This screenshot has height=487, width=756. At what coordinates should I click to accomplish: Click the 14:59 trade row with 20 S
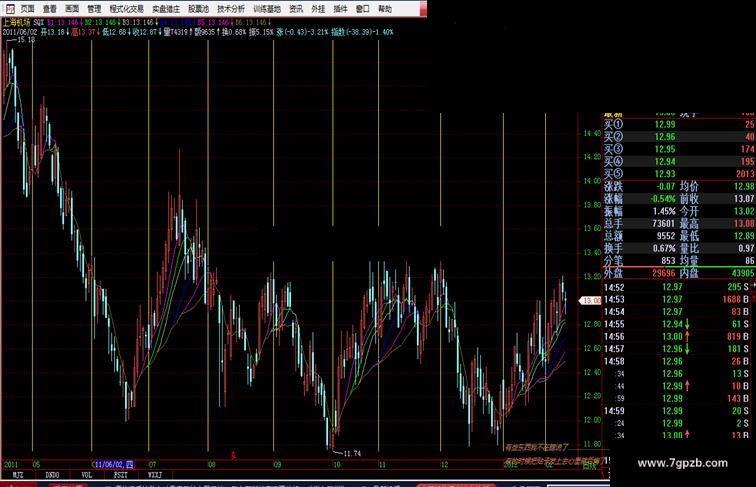pos(679,411)
